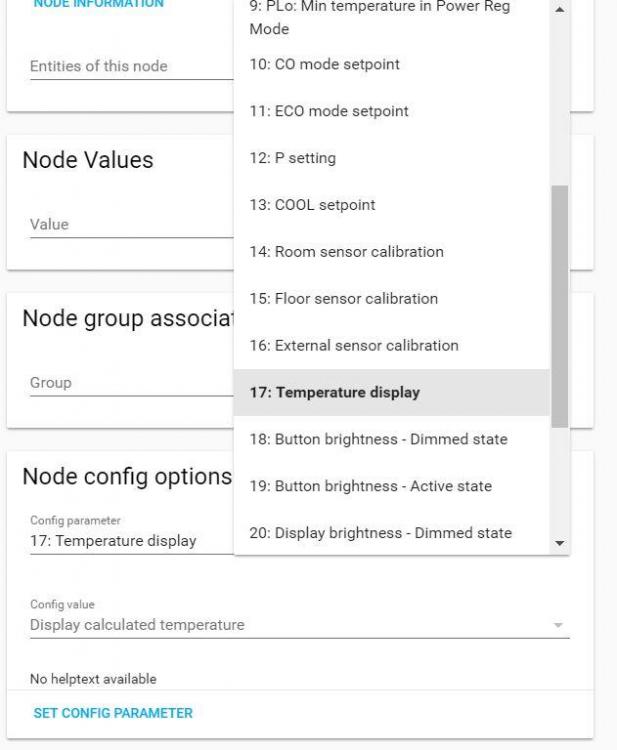This screenshot has height=750, width=617.
Task: Click the dropdown list scrollbar thumb
Action: (559, 305)
